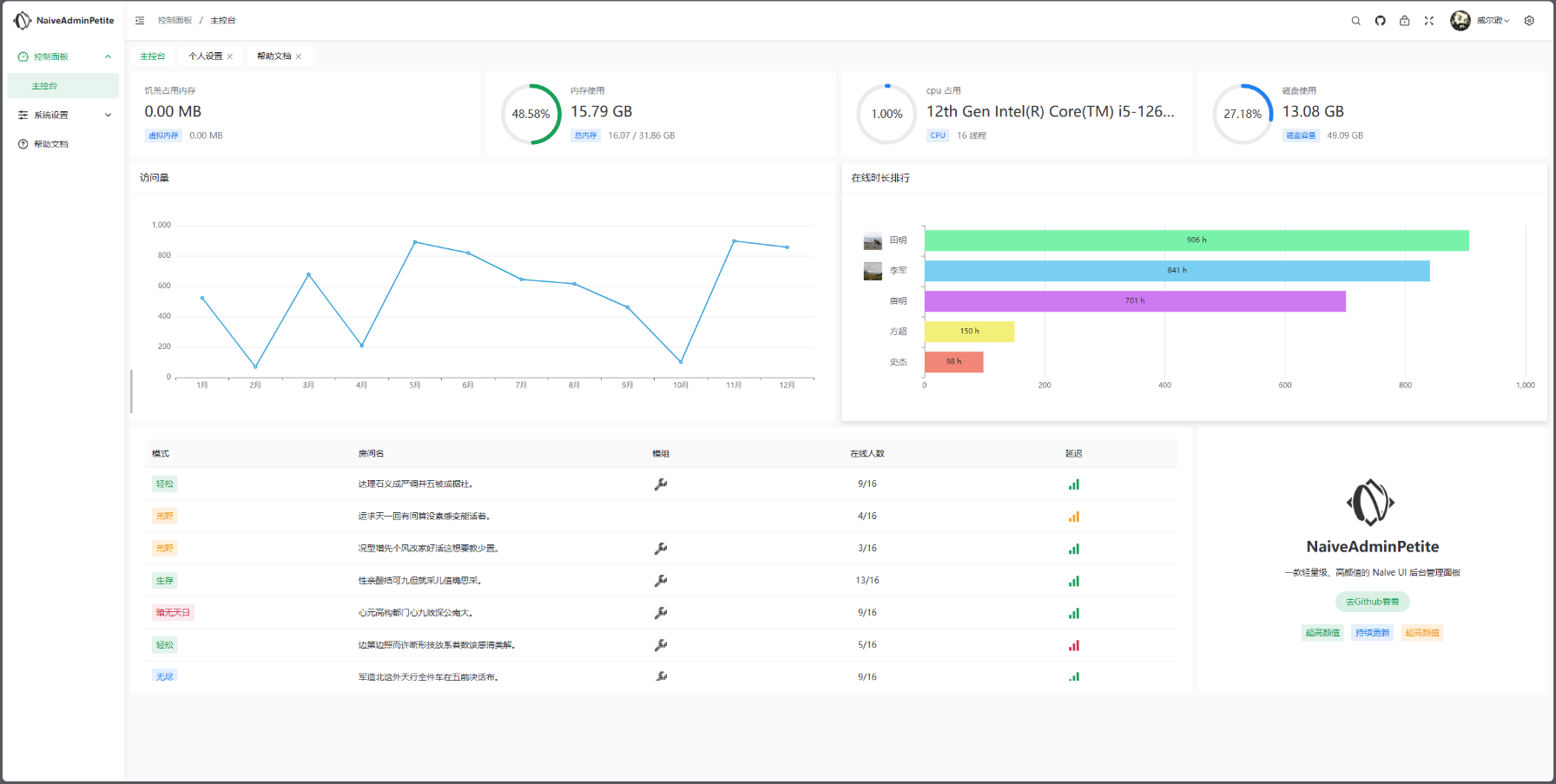Image resolution: width=1556 pixels, height=784 pixels.
Task: Switch to the 主控台 page tab
Action: (153, 56)
